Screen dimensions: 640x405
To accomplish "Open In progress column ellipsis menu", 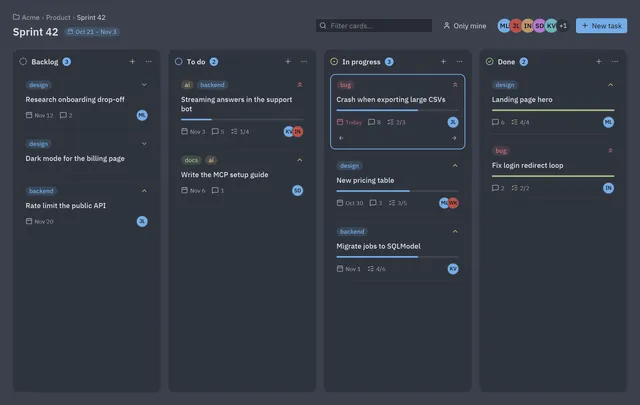I will click(x=460, y=62).
